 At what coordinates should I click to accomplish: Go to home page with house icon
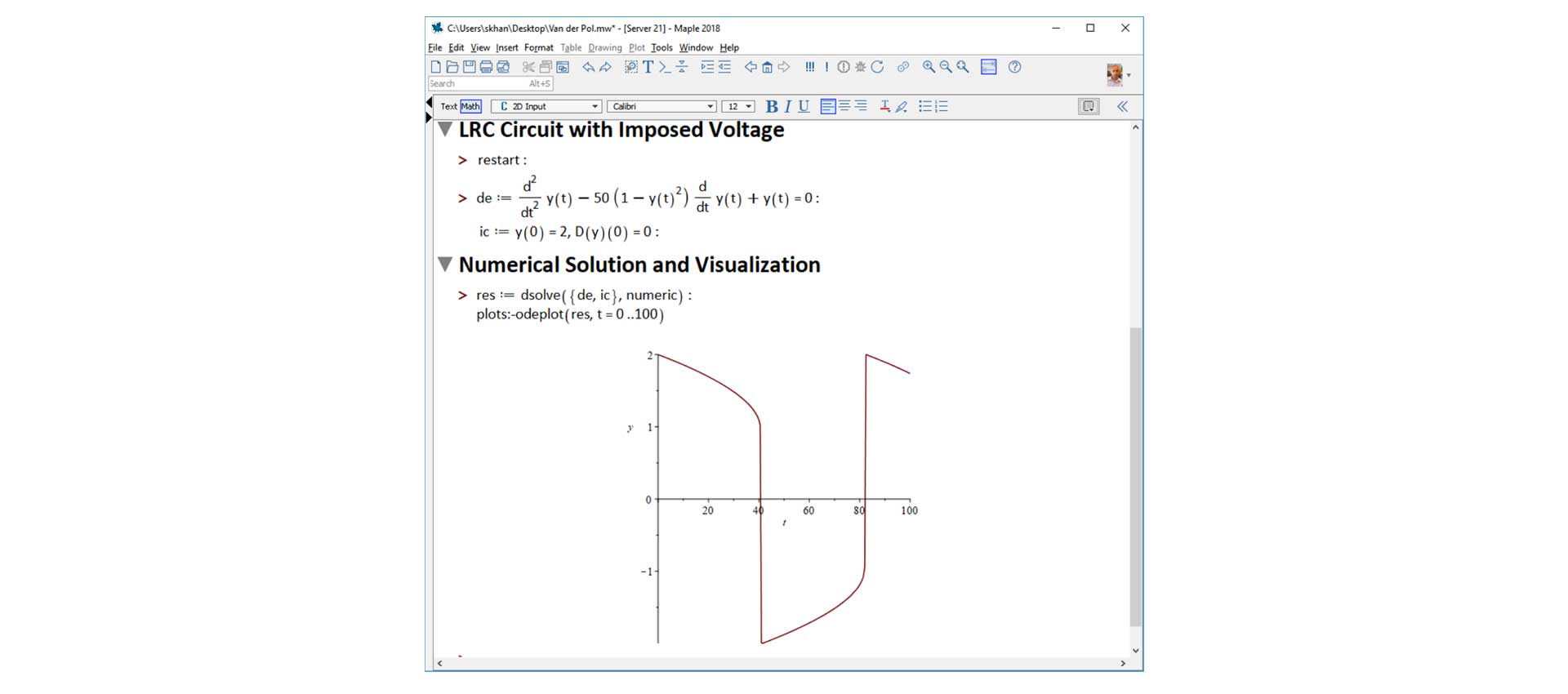[767, 67]
